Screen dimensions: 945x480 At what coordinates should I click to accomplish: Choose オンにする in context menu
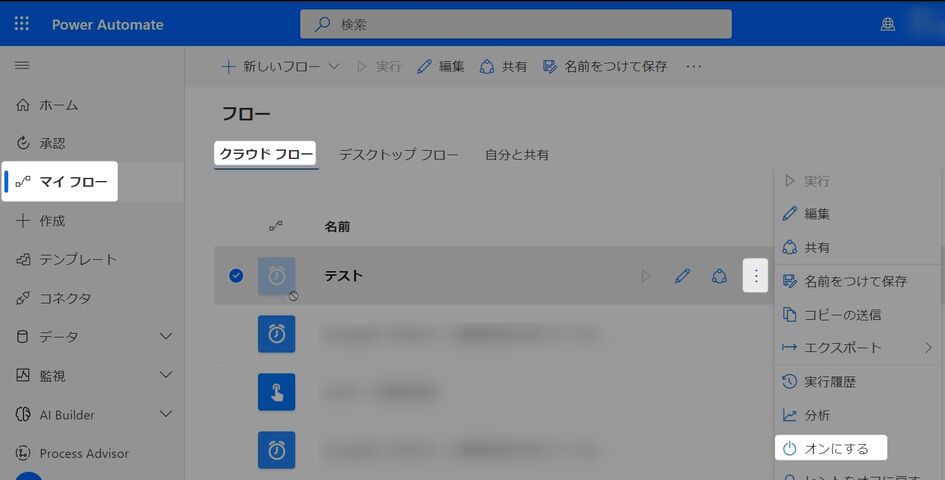point(831,449)
